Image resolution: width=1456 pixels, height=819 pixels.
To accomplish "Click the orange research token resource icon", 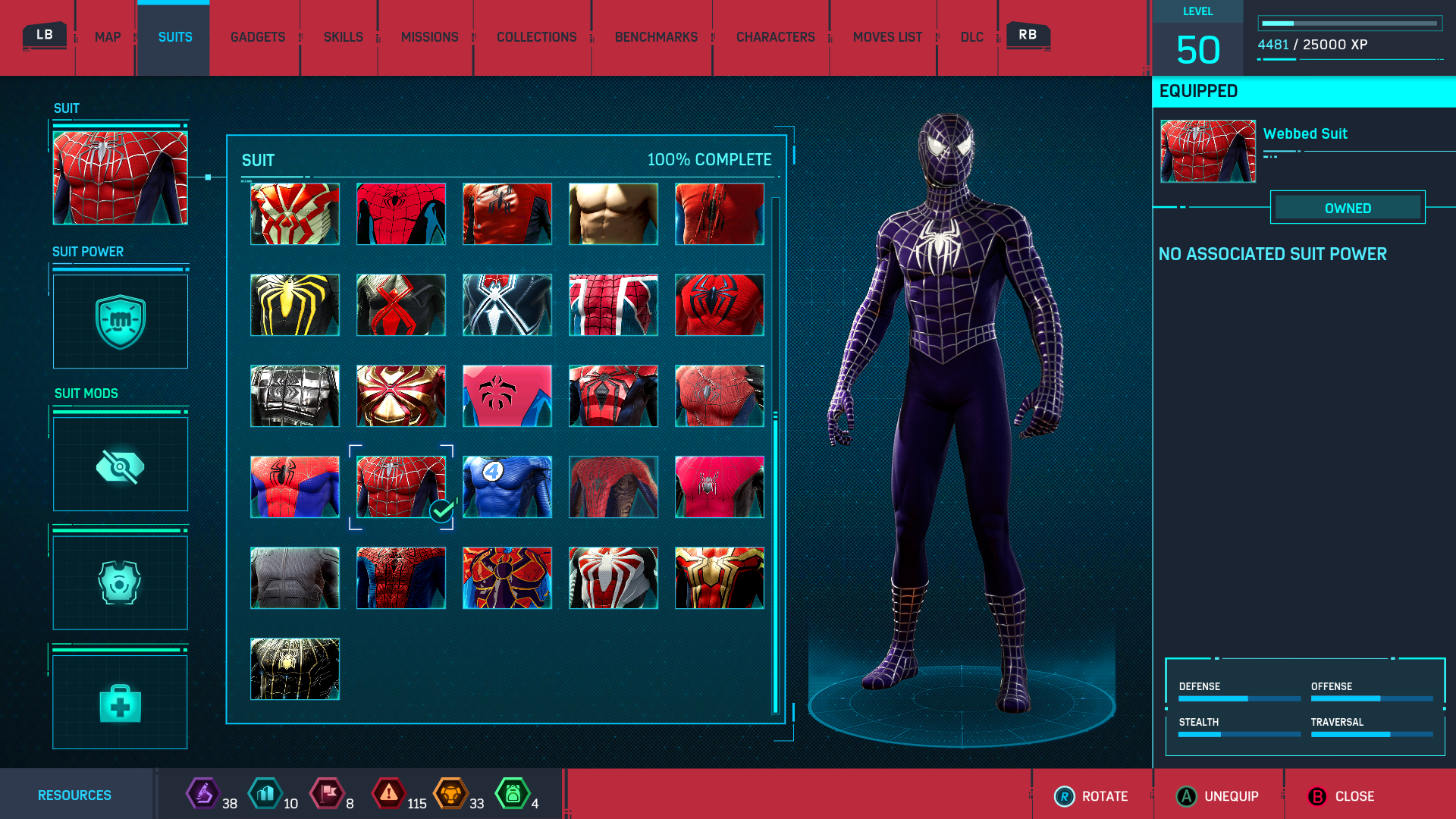I will tap(451, 794).
